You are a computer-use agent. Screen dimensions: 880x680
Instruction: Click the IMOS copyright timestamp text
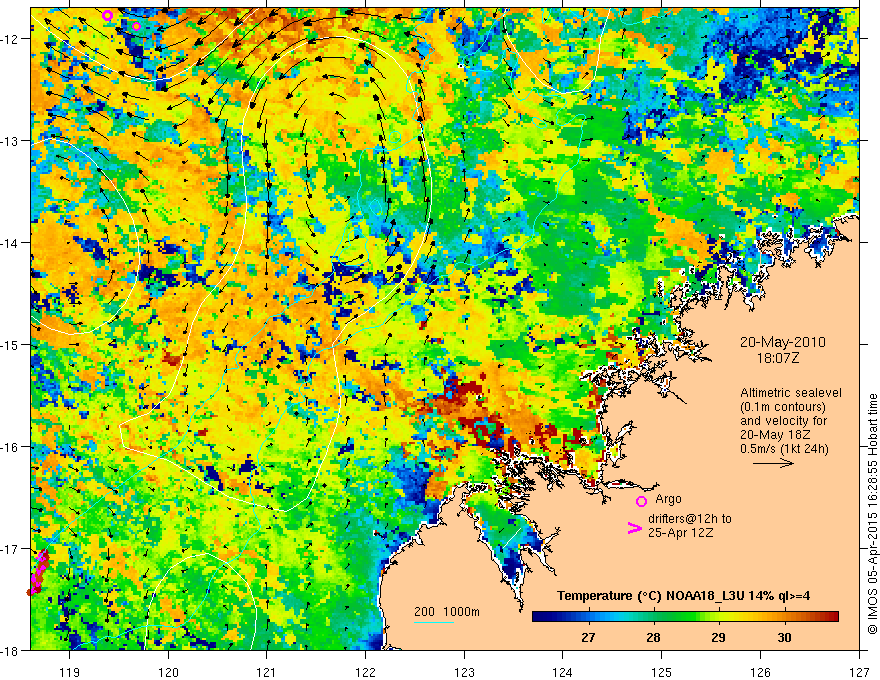(x=873, y=514)
